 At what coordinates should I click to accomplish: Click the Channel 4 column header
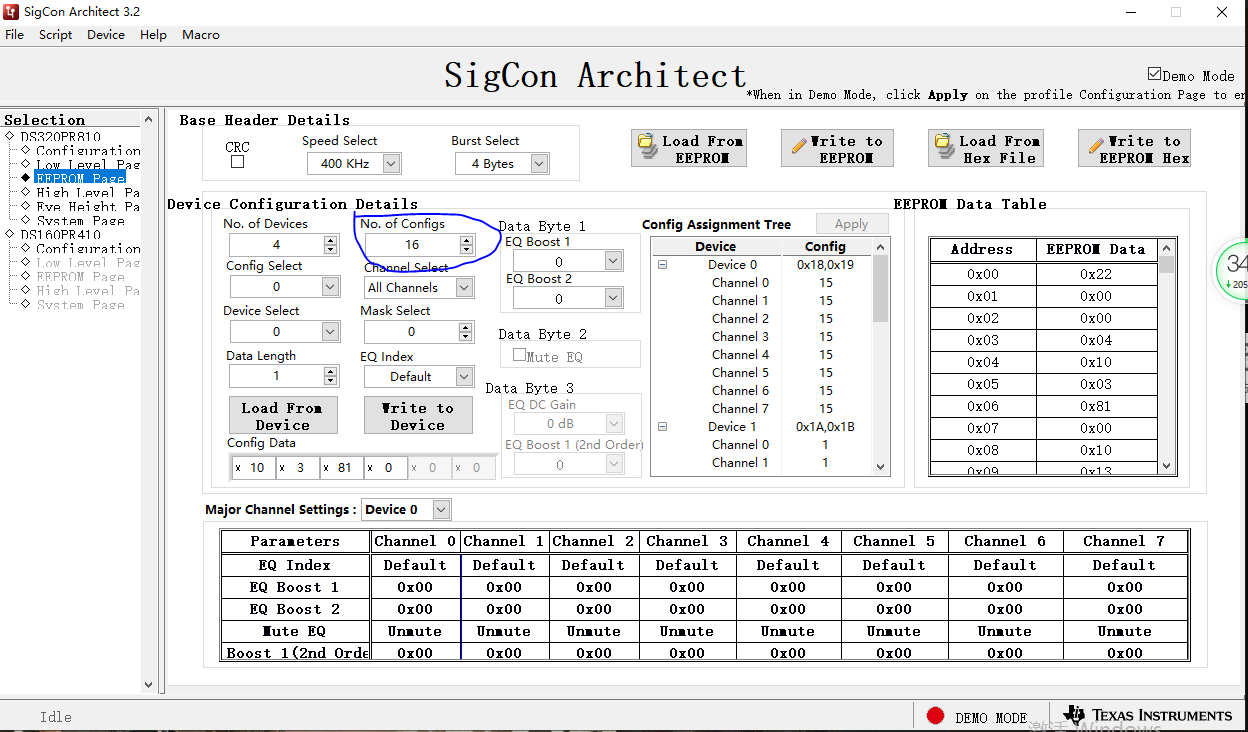click(787, 541)
